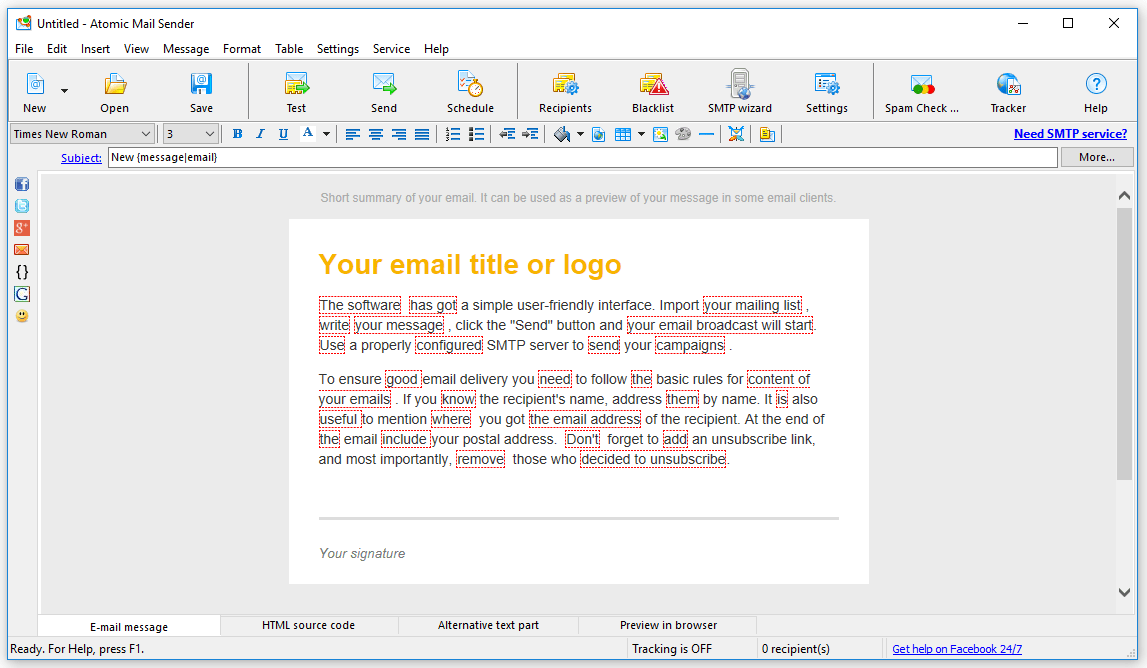Click the curly braces macro icon
This screenshot has height=668, width=1147.
tap(22, 272)
